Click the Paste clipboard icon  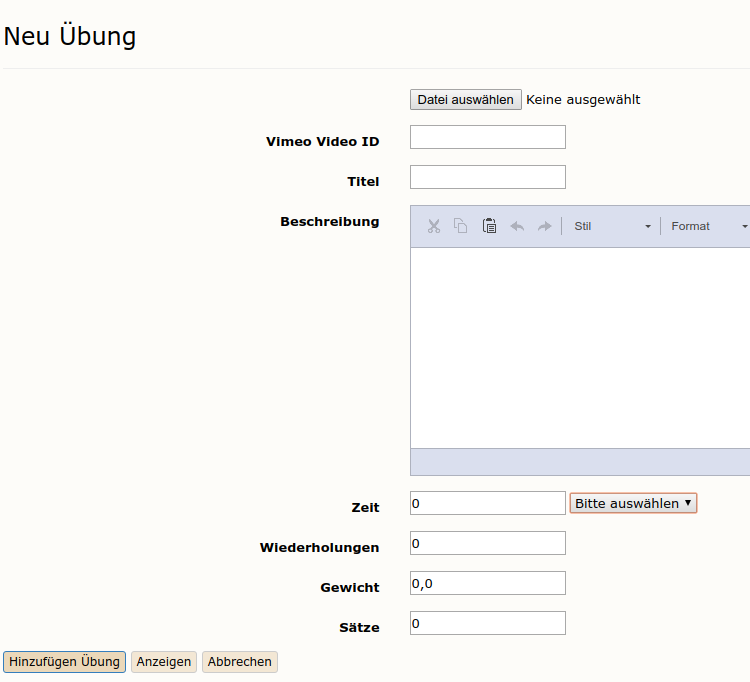489,226
